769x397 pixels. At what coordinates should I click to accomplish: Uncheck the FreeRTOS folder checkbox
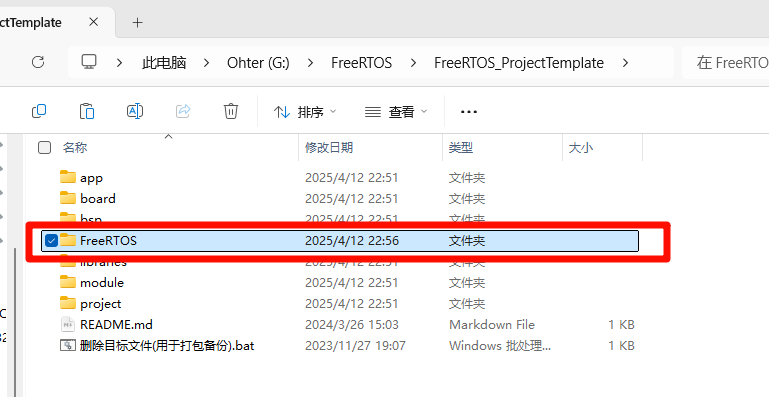tap(51, 240)
